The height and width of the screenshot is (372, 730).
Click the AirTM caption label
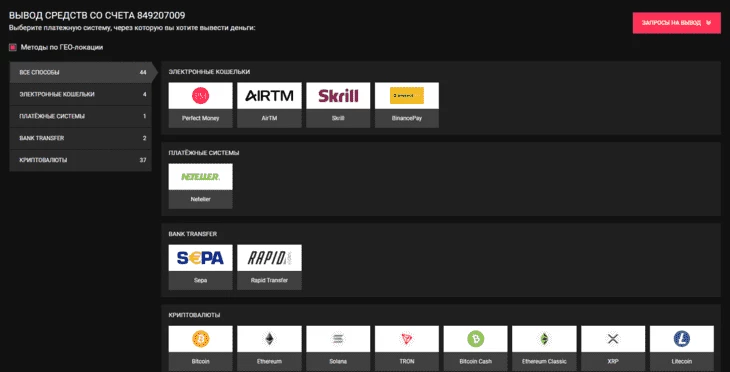click(x=269, y=118)
